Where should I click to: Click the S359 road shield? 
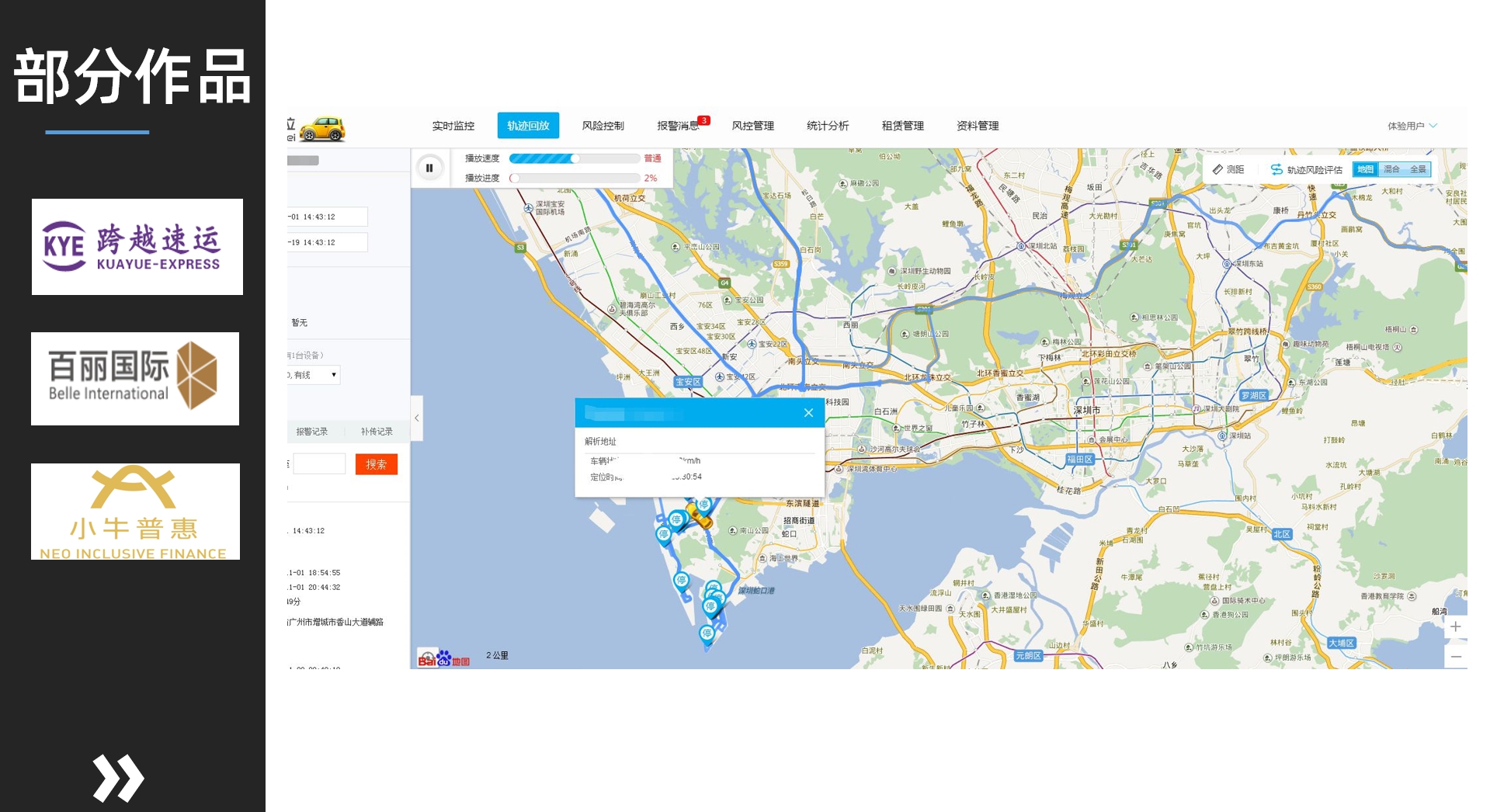pyautogui.click(x=780, y=264)
